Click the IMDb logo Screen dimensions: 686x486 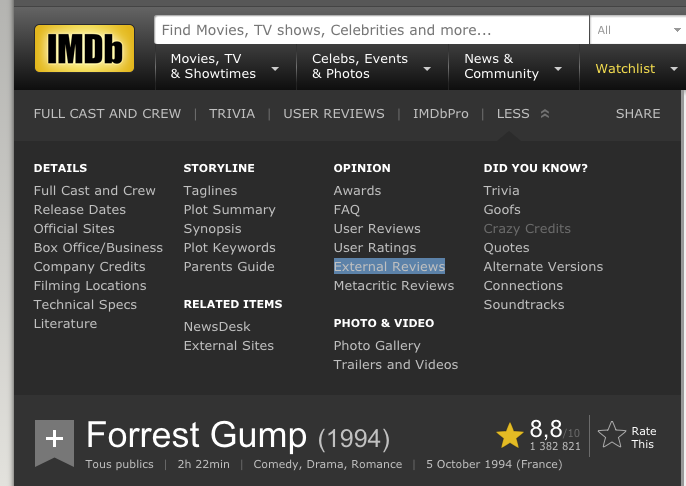(x=84, y=48)
